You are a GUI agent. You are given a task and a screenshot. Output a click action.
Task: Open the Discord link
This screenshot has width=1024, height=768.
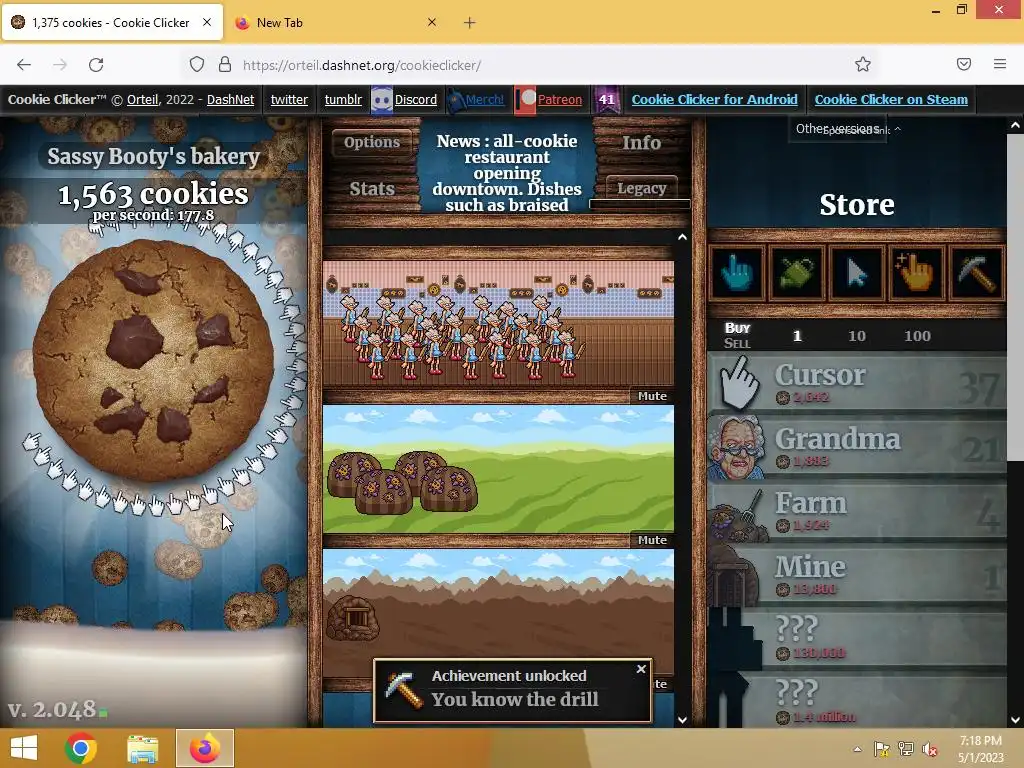coord(416,99)
